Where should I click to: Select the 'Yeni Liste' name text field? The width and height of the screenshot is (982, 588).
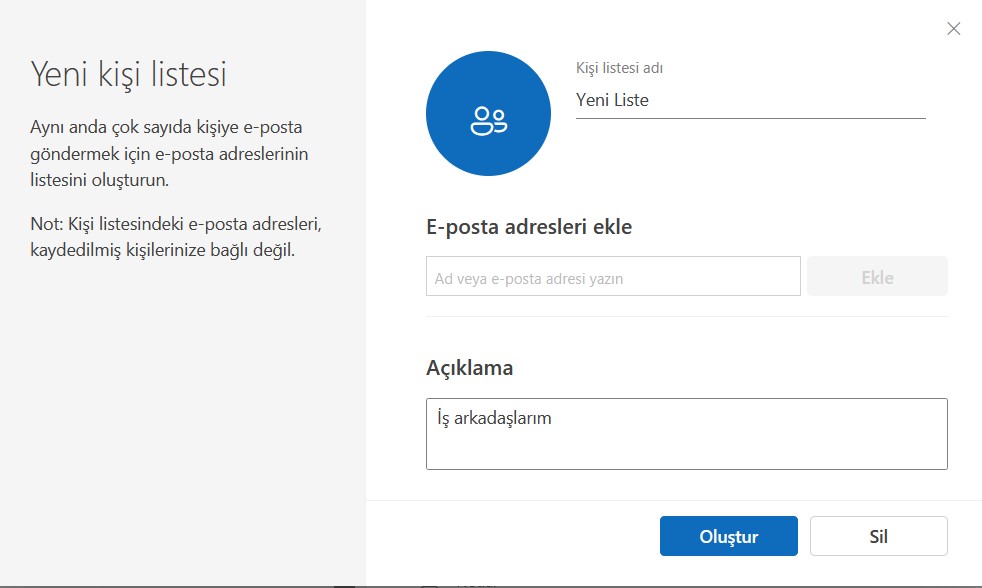tap(700, 99)
